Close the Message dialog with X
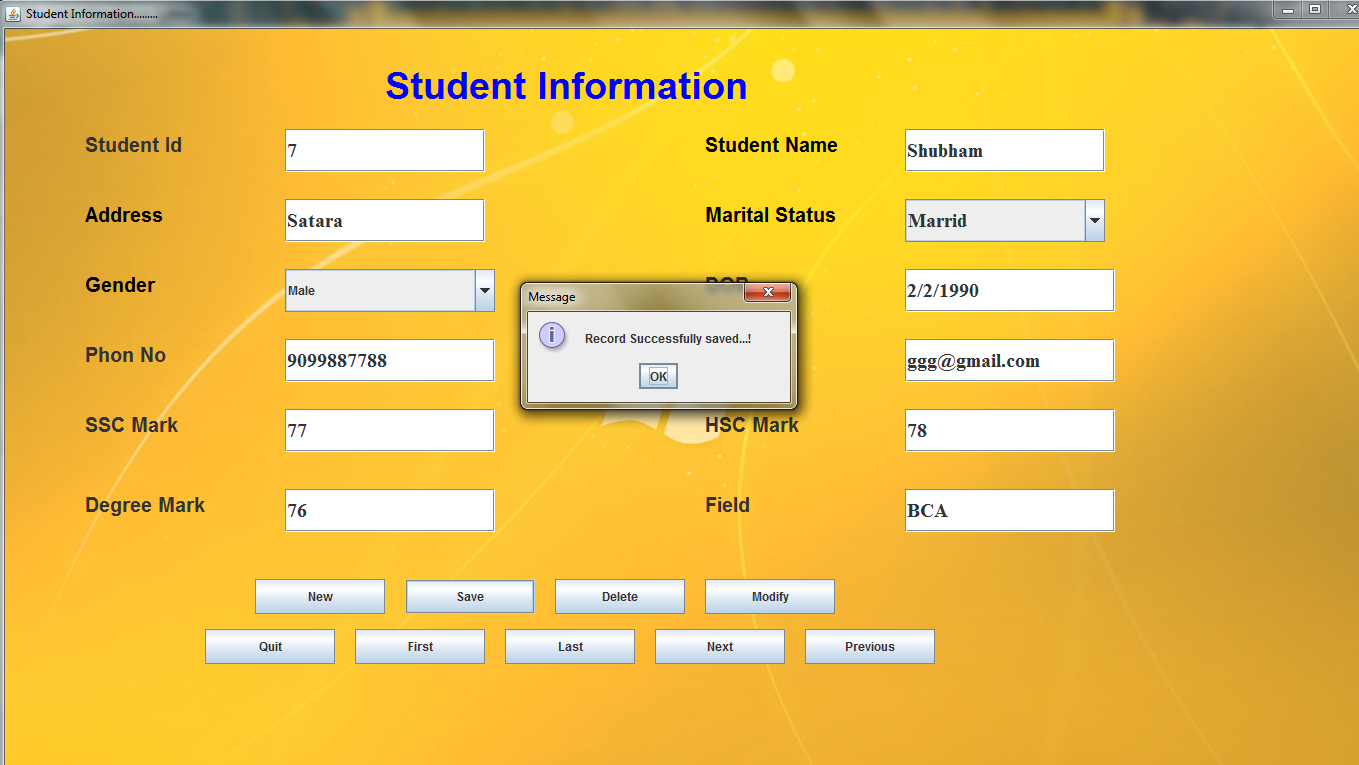 pyautogui.click(x=768, y=293)
